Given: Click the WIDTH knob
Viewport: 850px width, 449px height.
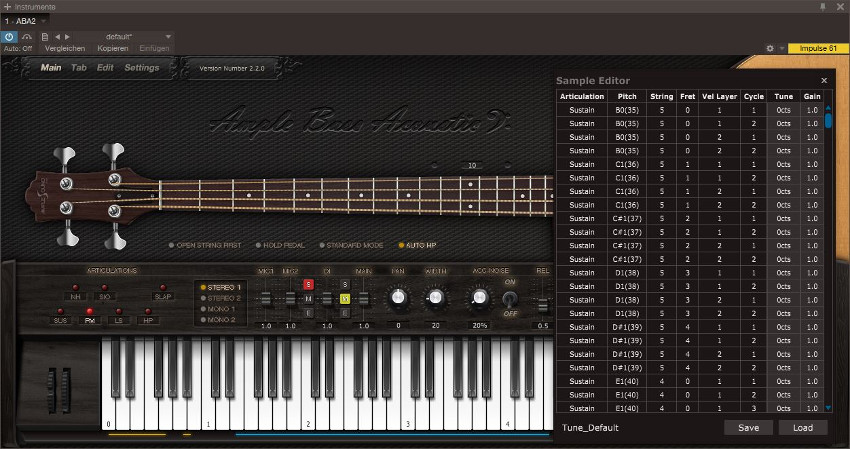Looking at the screenshot, I should point(435,298).
